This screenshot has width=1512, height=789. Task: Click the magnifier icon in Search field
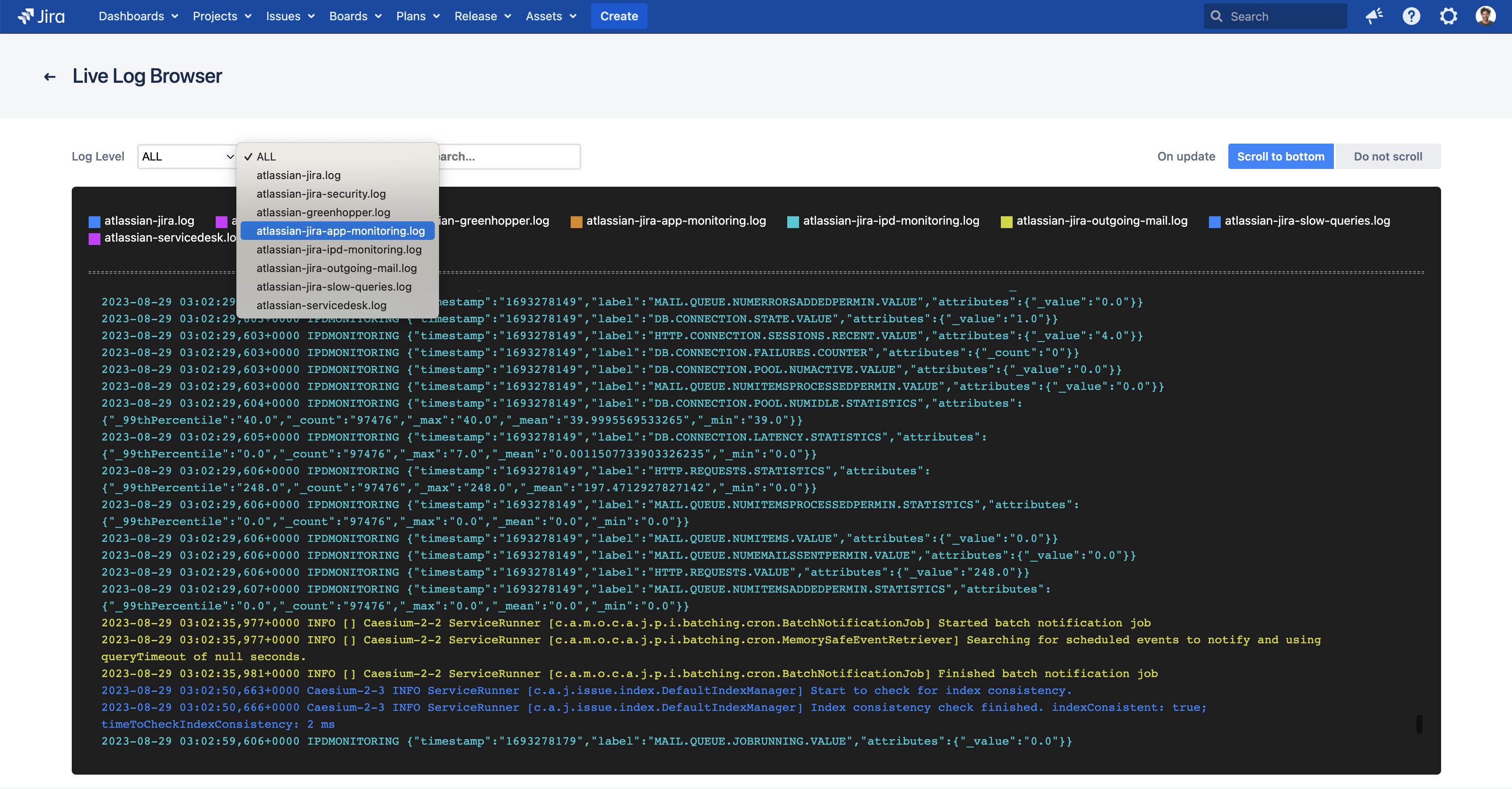click(1217, 16)
